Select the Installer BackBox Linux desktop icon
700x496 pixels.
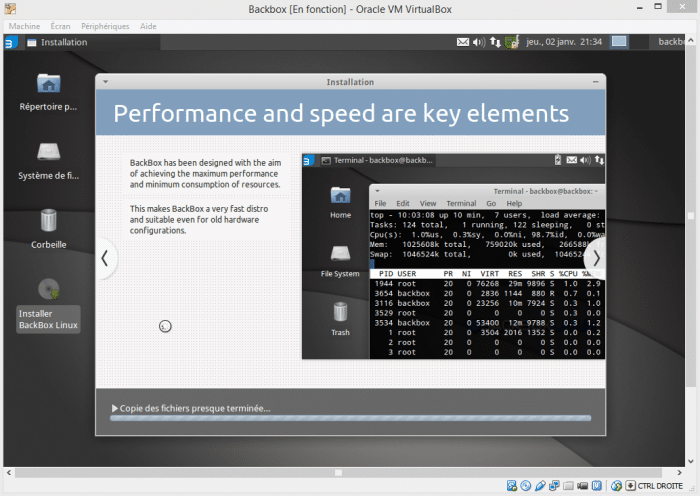[48, 305]
